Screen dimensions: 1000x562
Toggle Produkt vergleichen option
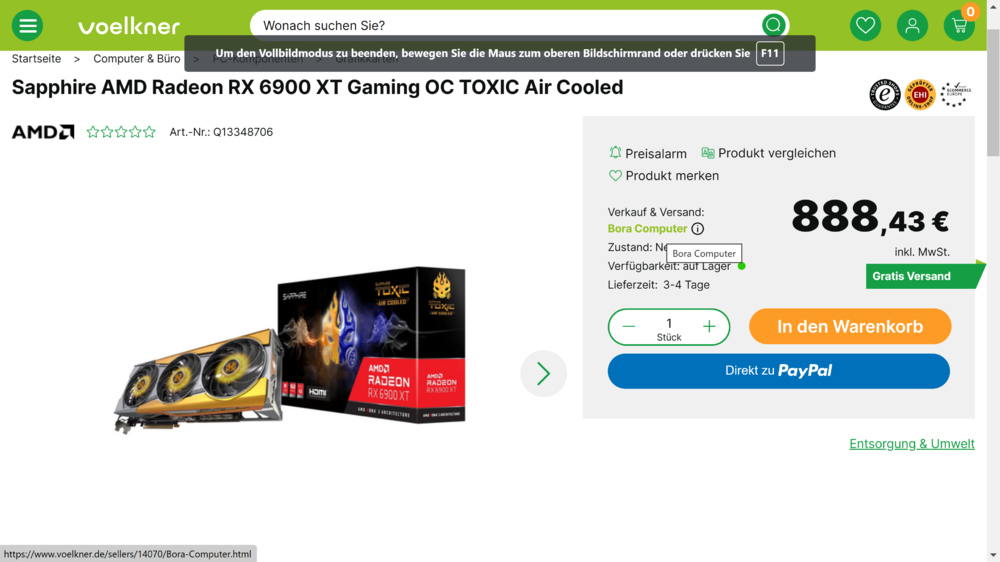768,153
